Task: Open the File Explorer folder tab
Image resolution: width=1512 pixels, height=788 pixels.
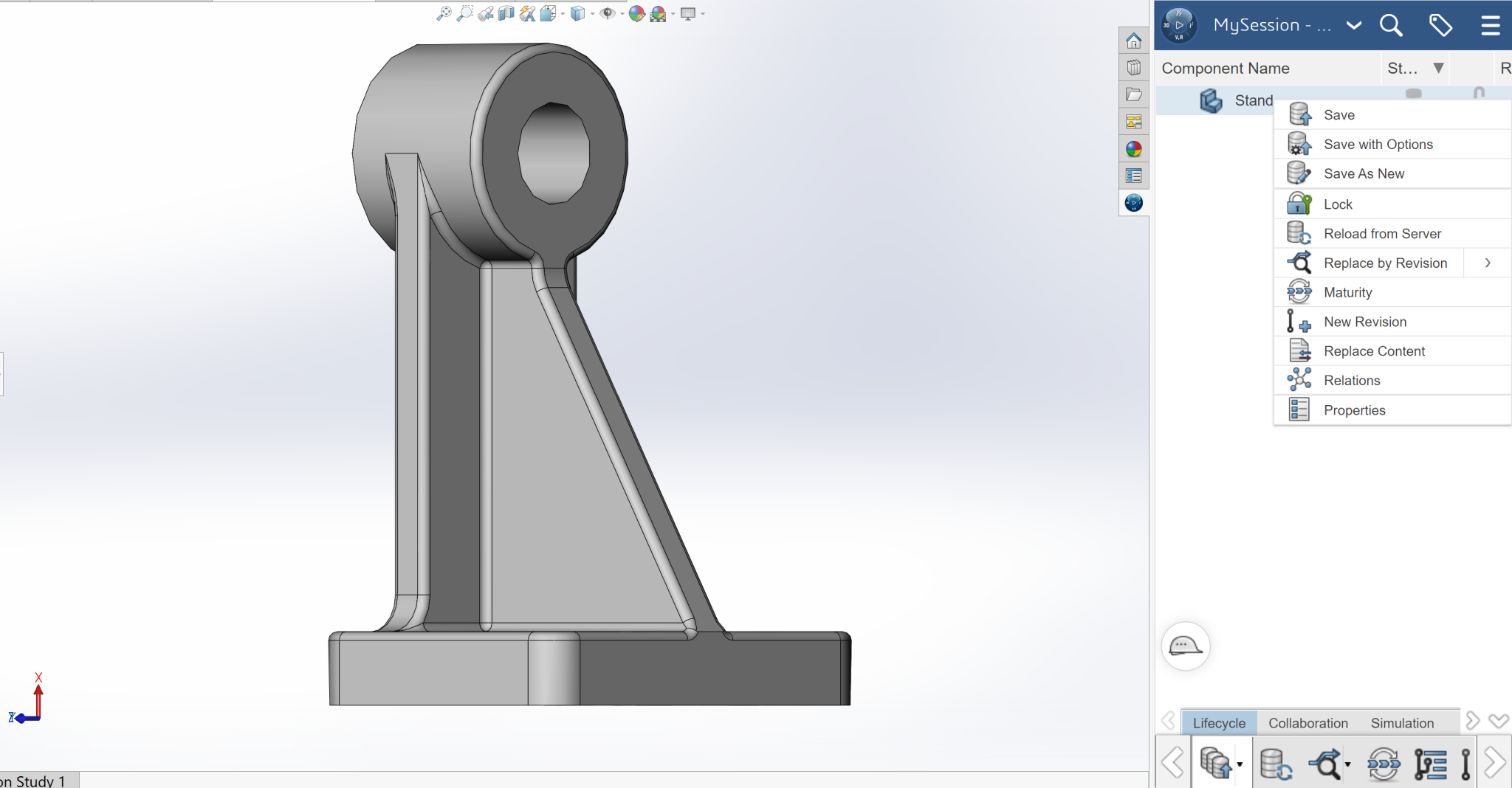Action: point(1134,94)
